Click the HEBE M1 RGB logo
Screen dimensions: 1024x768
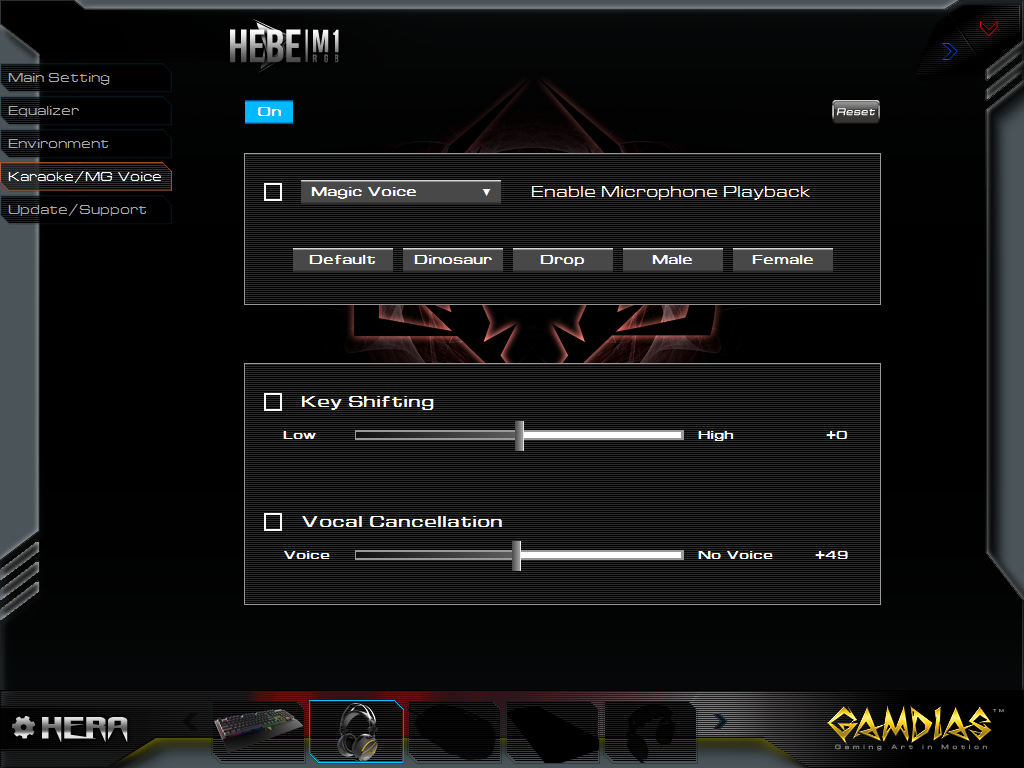pyautogui.click(x=285, y=46)
